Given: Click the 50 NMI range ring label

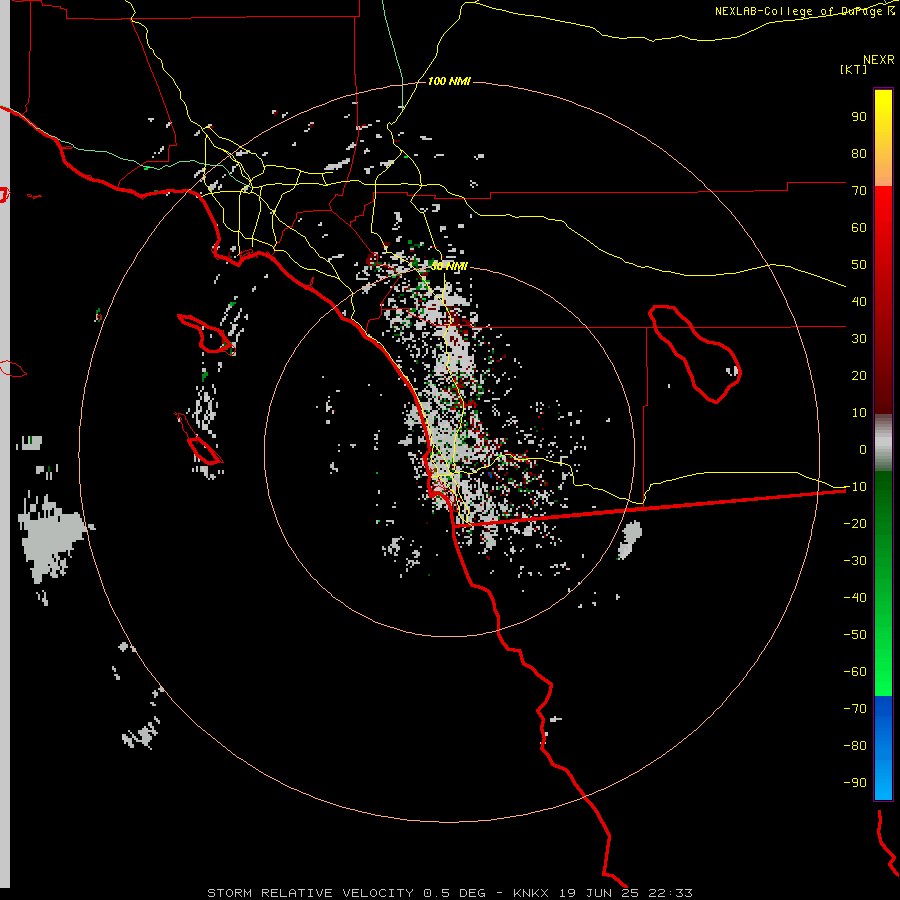Looking at the screenshot, I should [x=449, y=266].
